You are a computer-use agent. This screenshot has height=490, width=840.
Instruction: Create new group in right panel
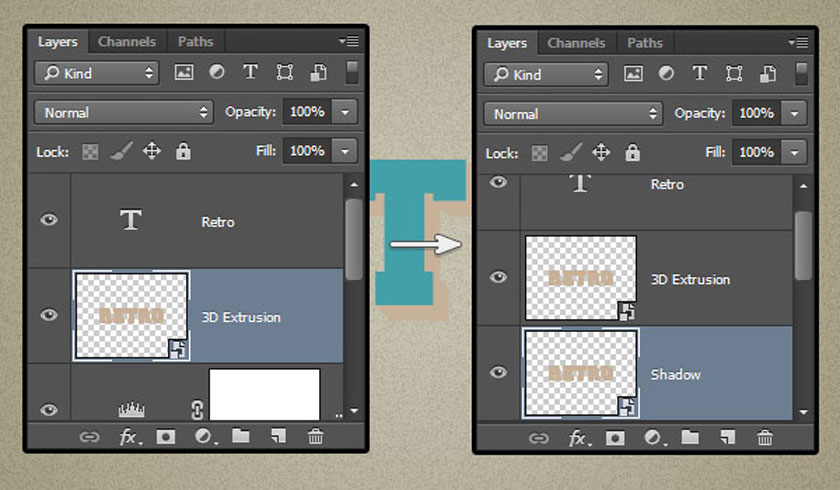coord(690,438)
